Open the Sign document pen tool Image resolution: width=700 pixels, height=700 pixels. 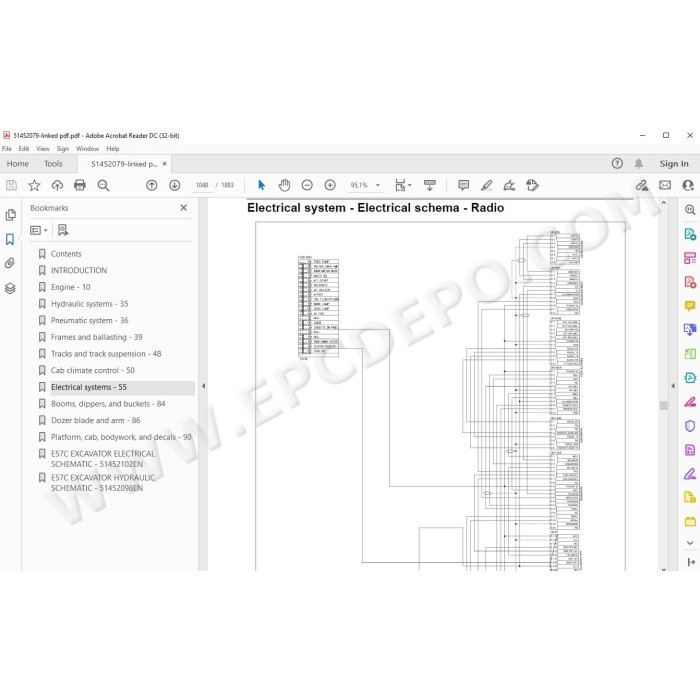[509, 185]
